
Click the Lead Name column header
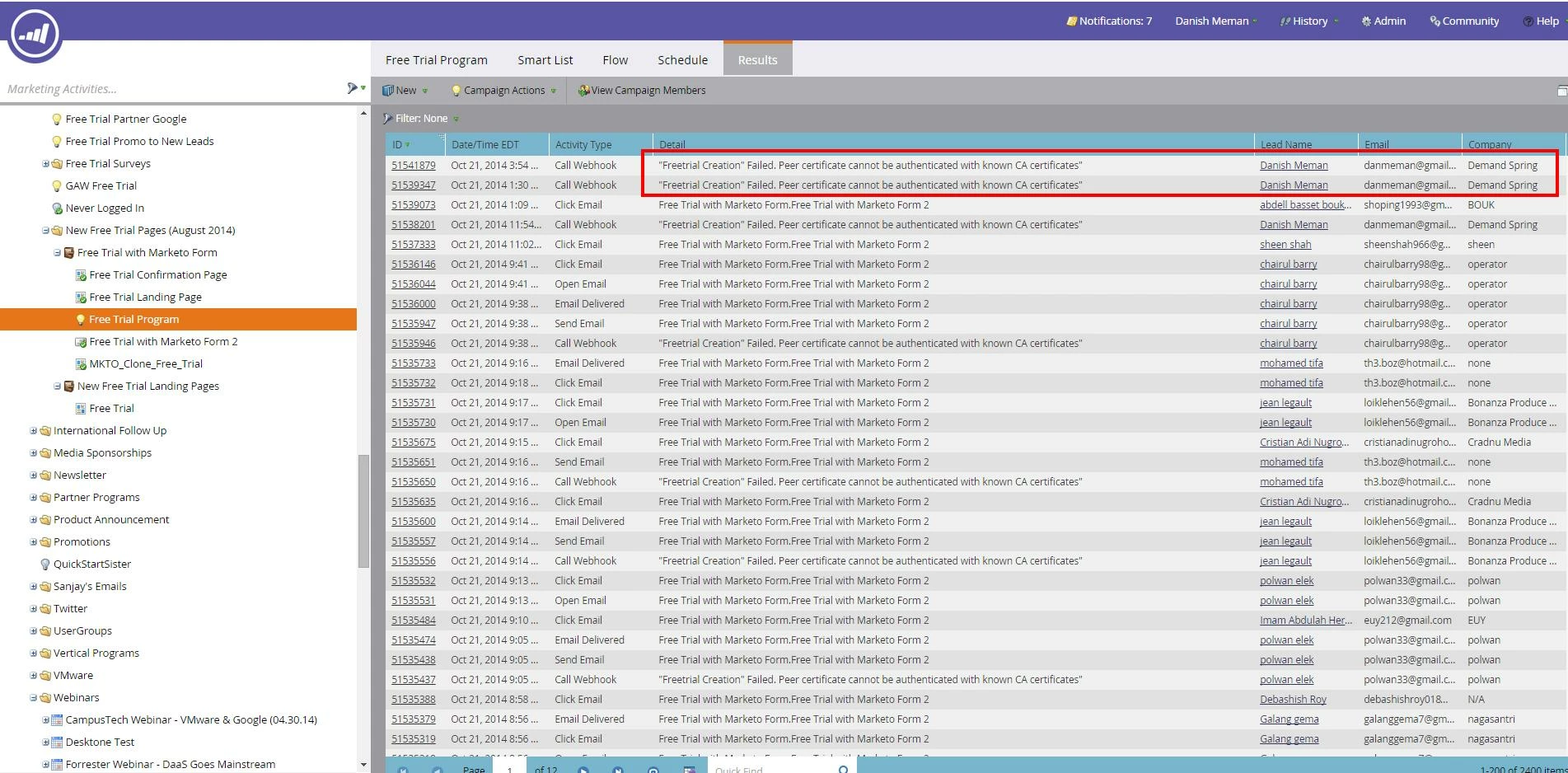(x=1306, y=145)
